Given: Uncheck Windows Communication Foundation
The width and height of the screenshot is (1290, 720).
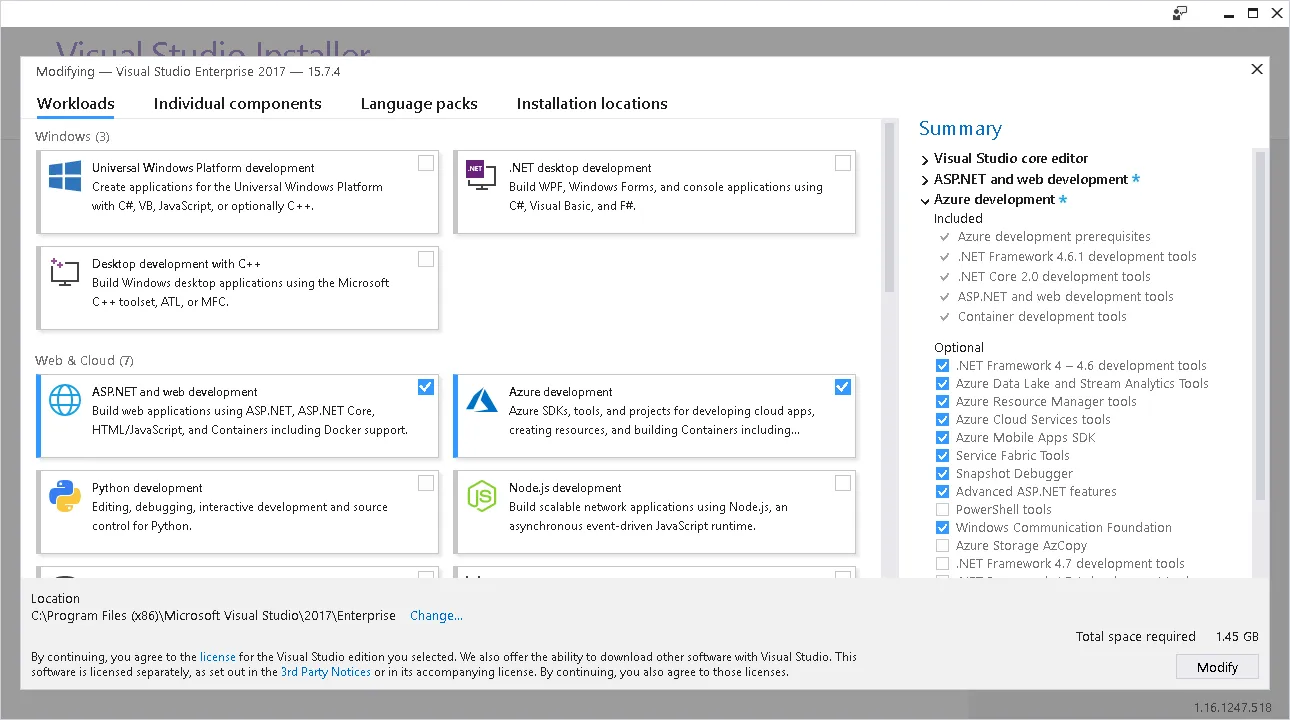Looking at the screenshot, I should pyautogui.click(x=942, y=528).
